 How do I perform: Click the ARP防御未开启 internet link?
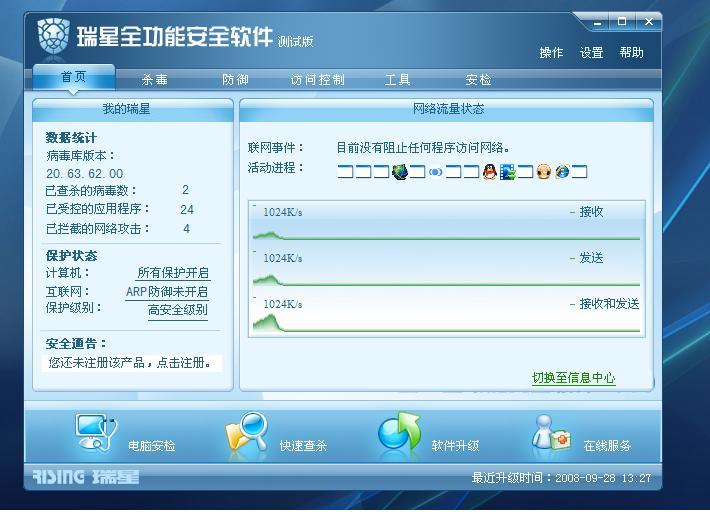coord(167,292)
